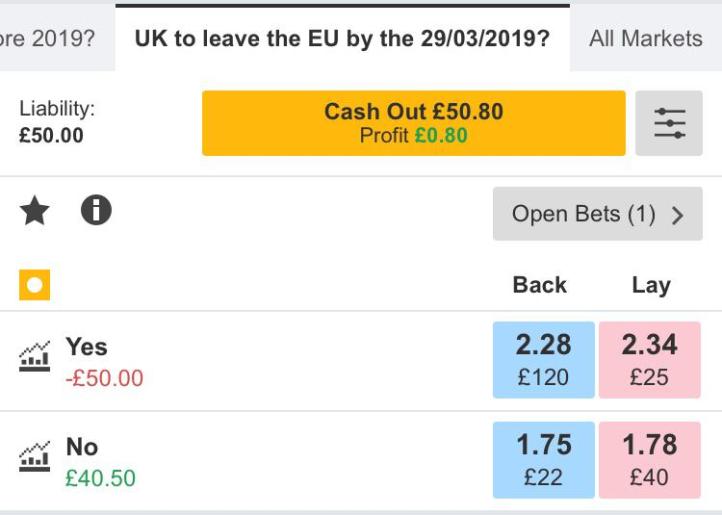This screenshot has height=515, width=722.
Task: Open market information icon
Action: (96, 210)
